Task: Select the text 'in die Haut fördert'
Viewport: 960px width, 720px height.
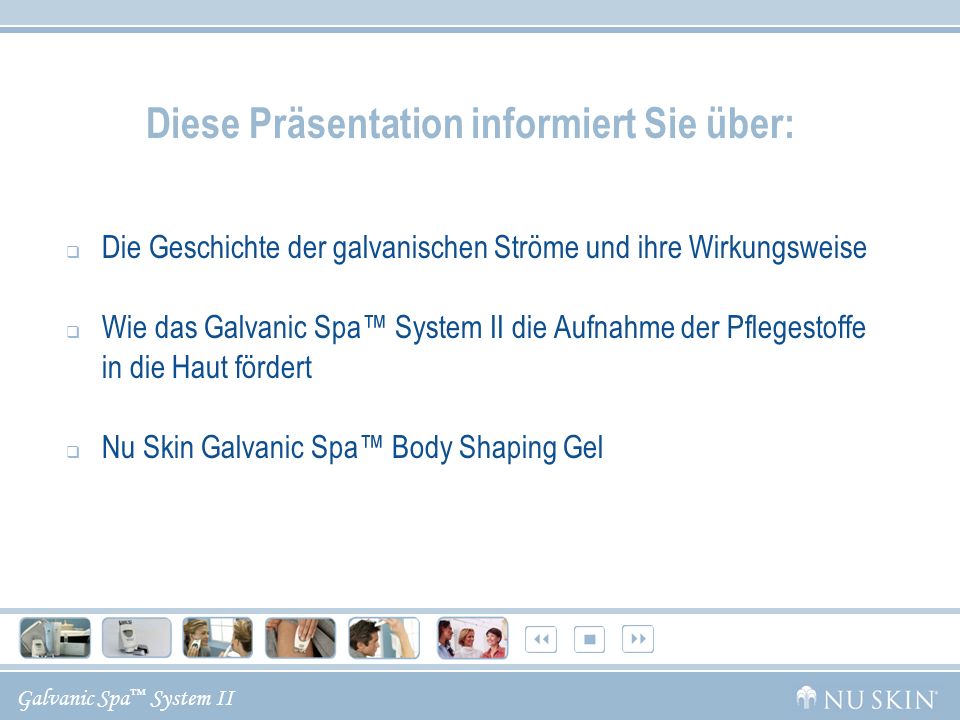Action: pos(207,367)
